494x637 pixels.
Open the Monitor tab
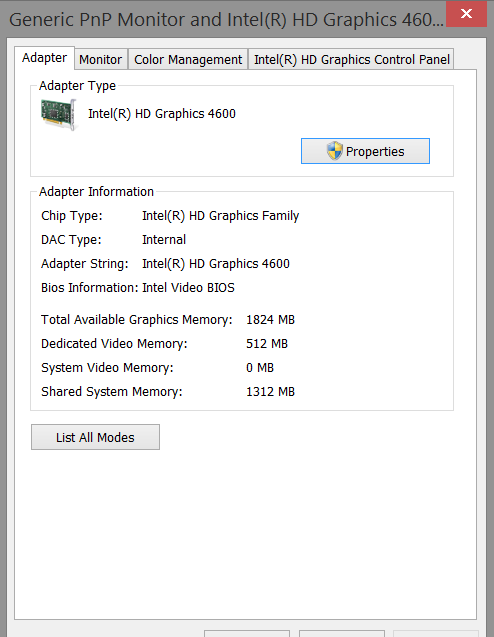(x=101, y=60)
